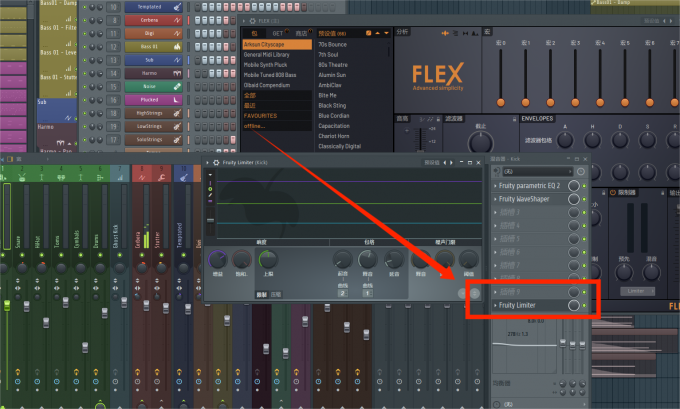This screenshot has height=409, width=680.
Task: Click the Templated channel guitar icon
Action: tap(177, 7)
